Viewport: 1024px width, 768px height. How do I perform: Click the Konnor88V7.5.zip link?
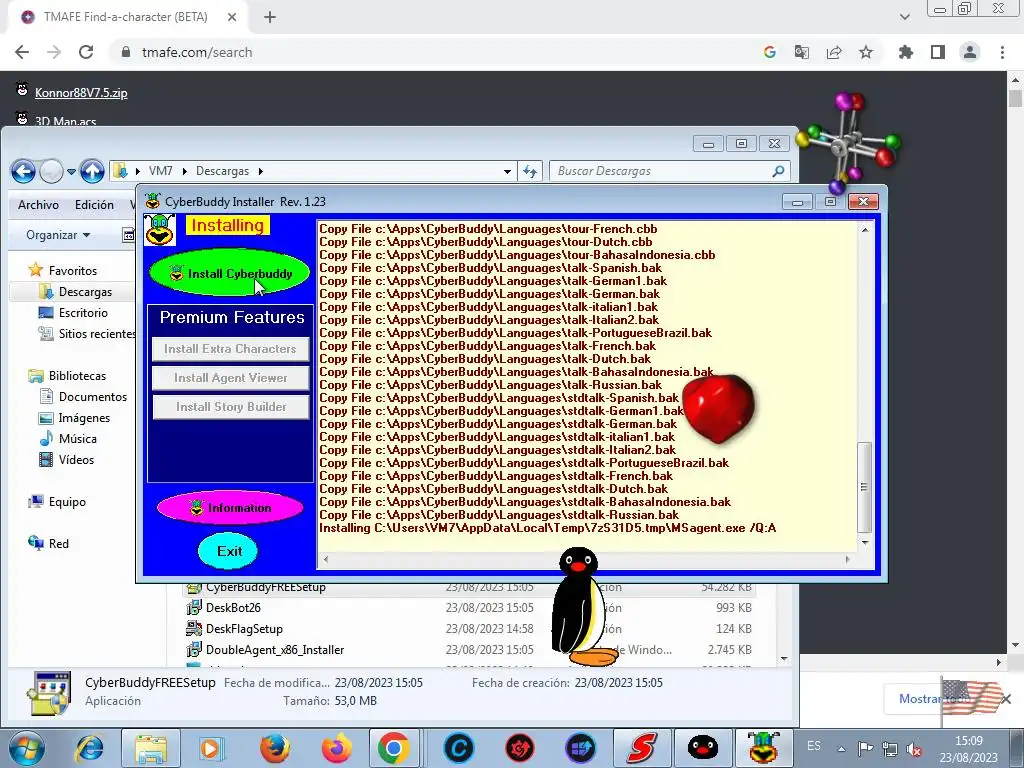[x=81, y=93]
